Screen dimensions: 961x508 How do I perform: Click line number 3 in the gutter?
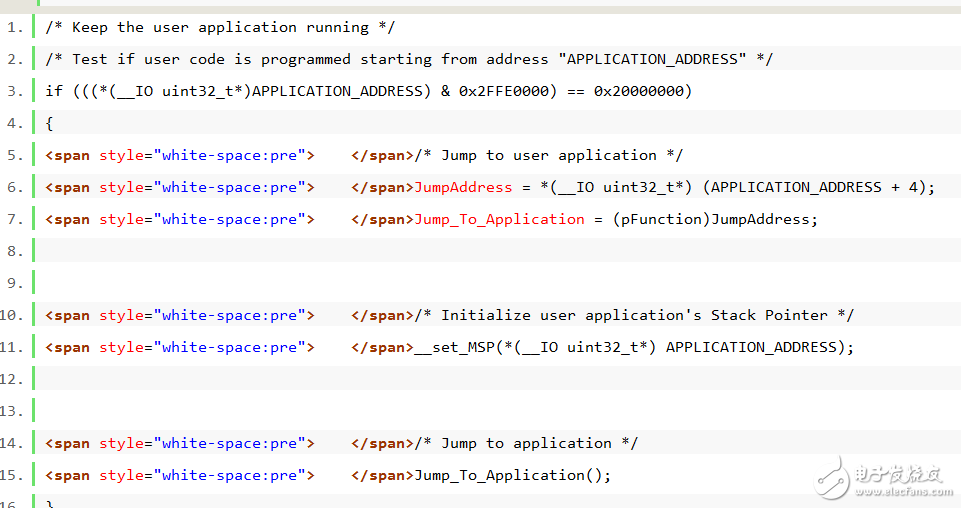15,92
